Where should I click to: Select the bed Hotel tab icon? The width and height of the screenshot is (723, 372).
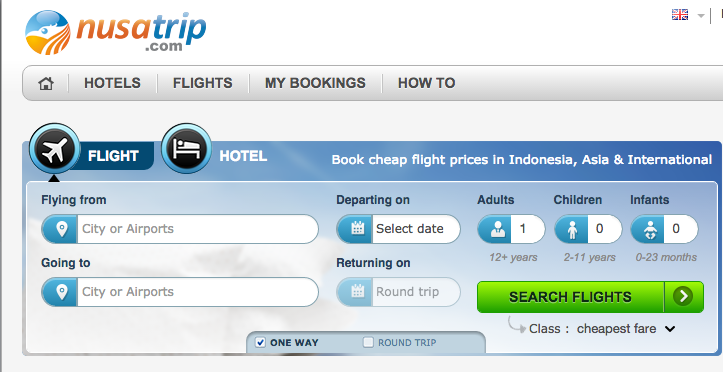(186, 148)
